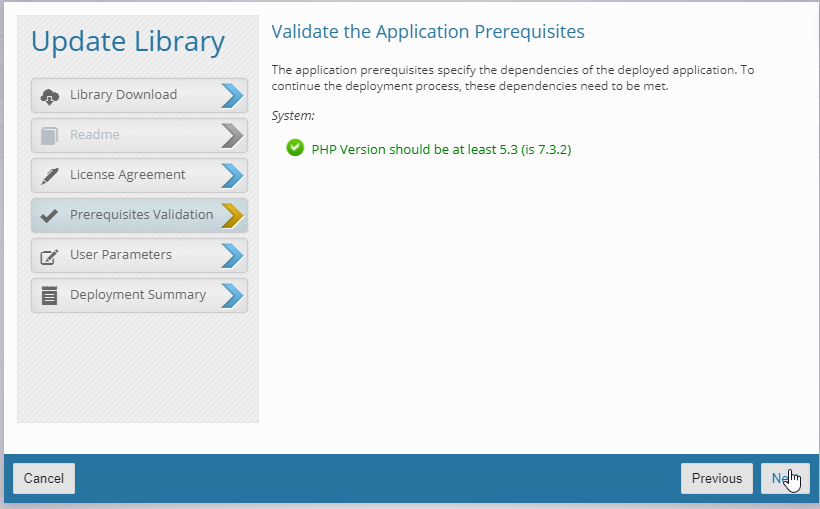This screenshot has height=509, width=820.
Task: Click the edit icon beside User Parameters
Action: click(x=49, y=256)
